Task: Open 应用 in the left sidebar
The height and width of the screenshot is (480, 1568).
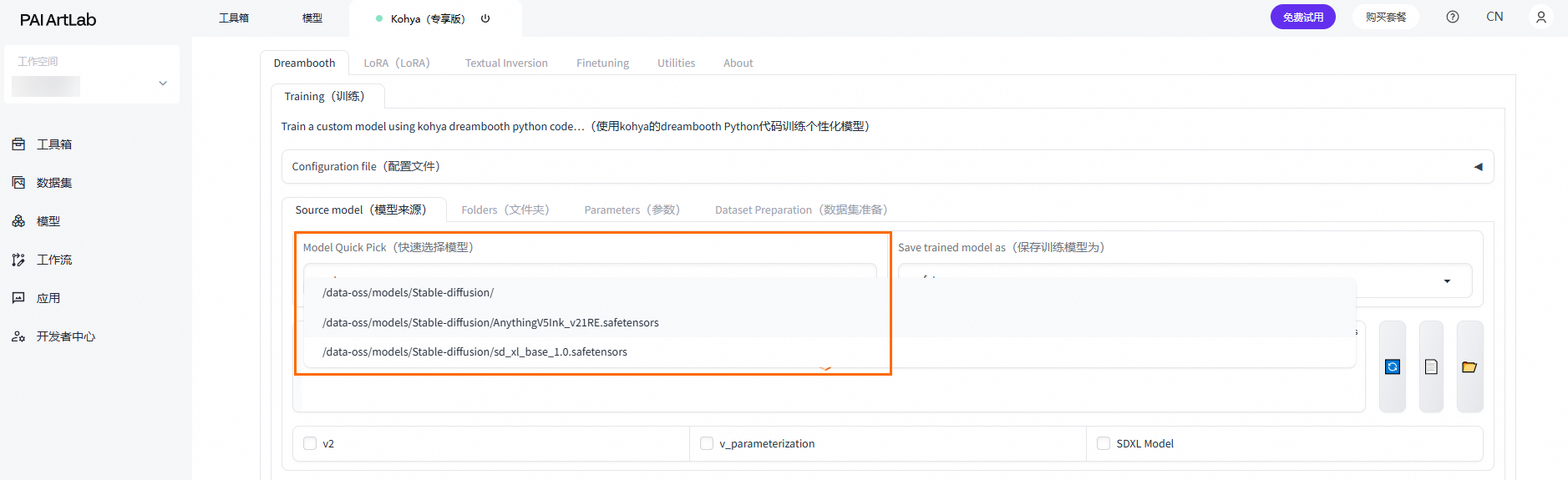Action: (x=48, y=298)
